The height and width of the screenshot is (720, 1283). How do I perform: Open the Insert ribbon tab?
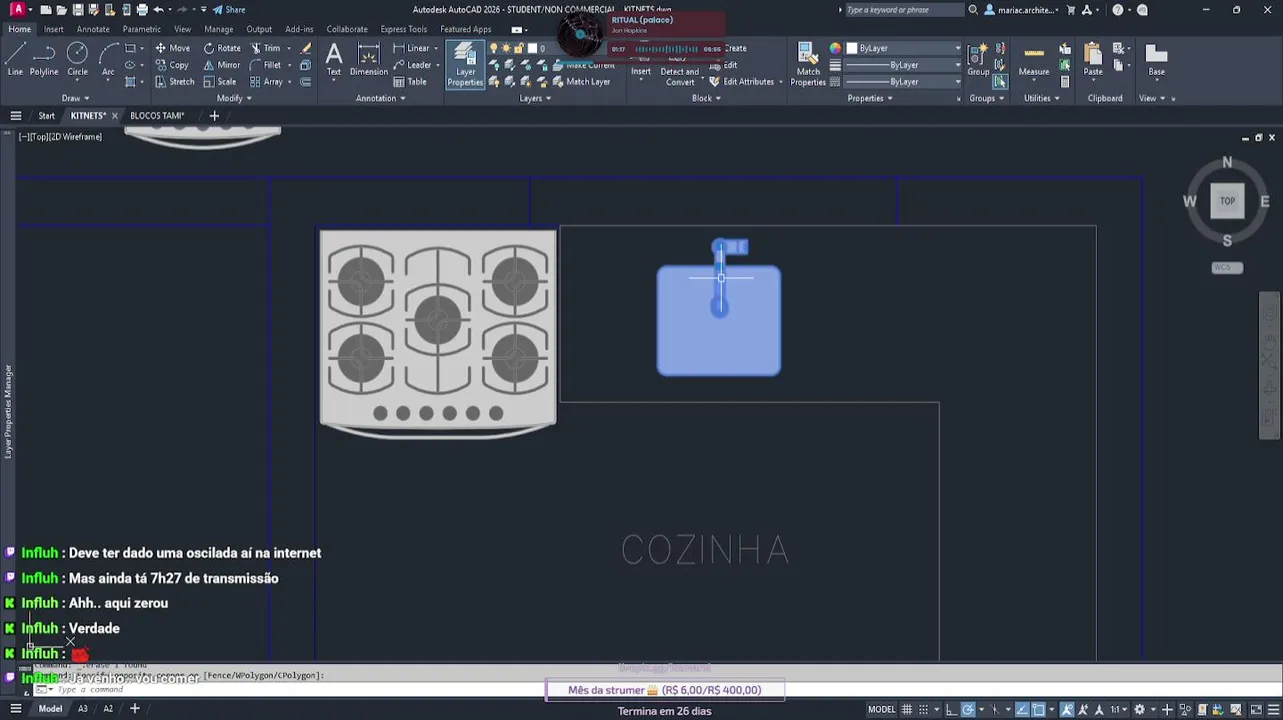[53, 29]
